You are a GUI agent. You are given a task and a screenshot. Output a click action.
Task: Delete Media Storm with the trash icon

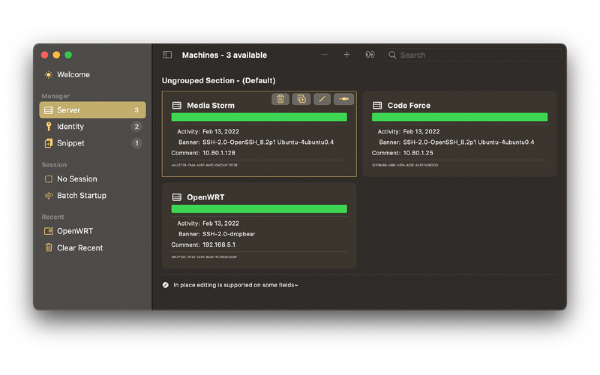(280, 99)
